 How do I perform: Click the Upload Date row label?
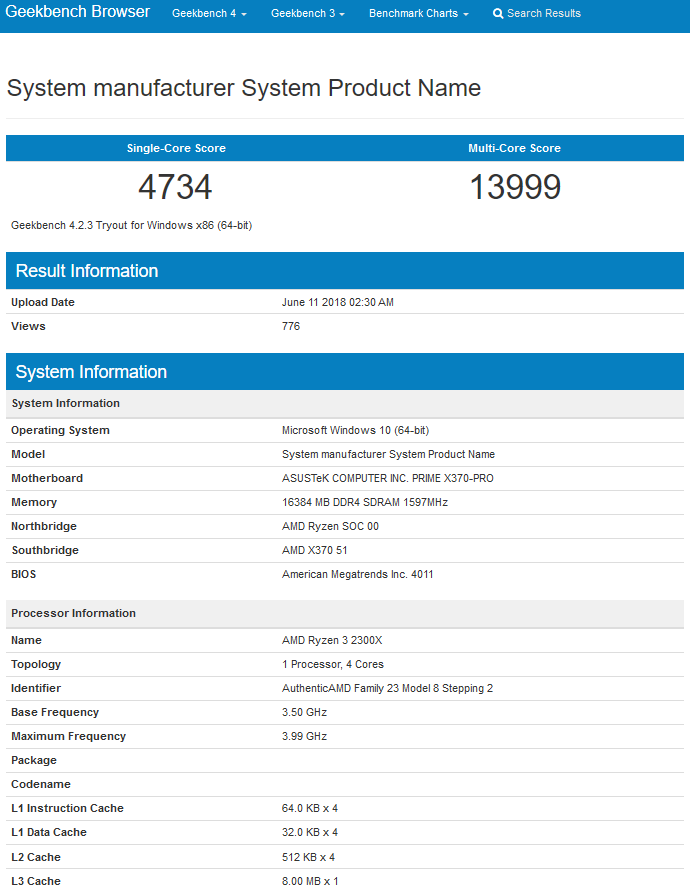click(43, 302)
